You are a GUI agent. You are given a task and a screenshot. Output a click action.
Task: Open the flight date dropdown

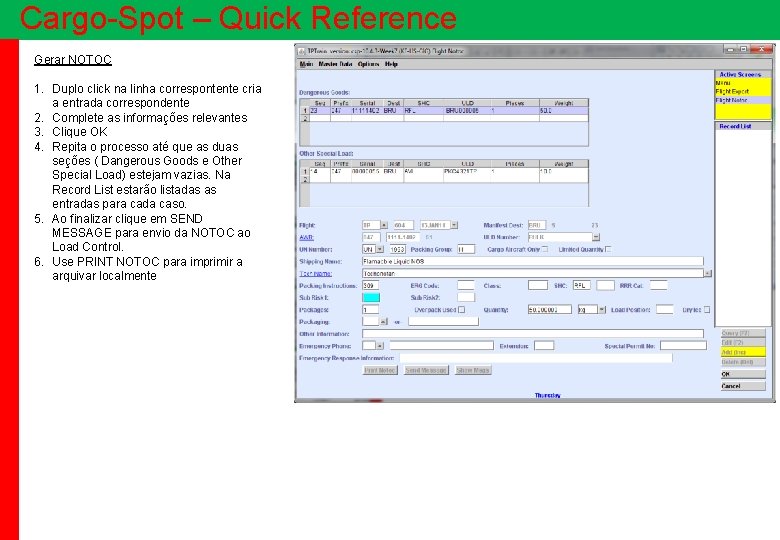(454, 225)
